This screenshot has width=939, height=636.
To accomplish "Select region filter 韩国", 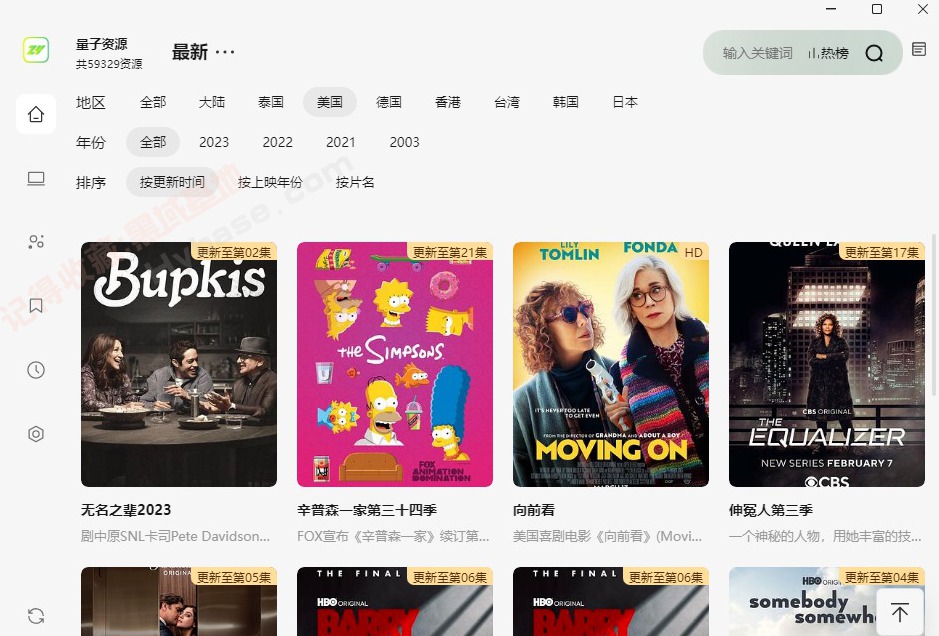I will (x=565, y=102).
